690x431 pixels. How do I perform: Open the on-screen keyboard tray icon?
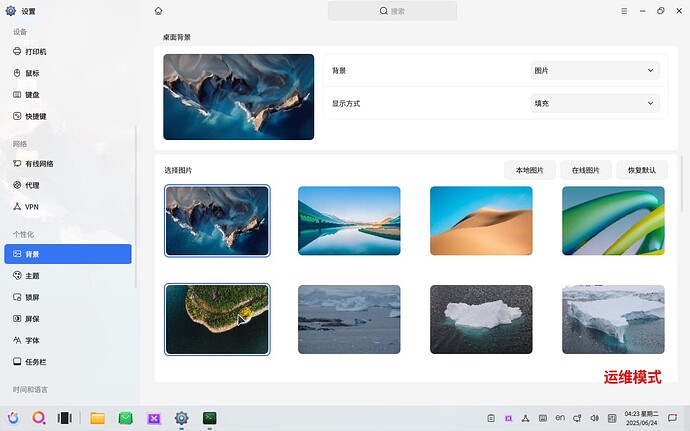[x=543, y=418]
